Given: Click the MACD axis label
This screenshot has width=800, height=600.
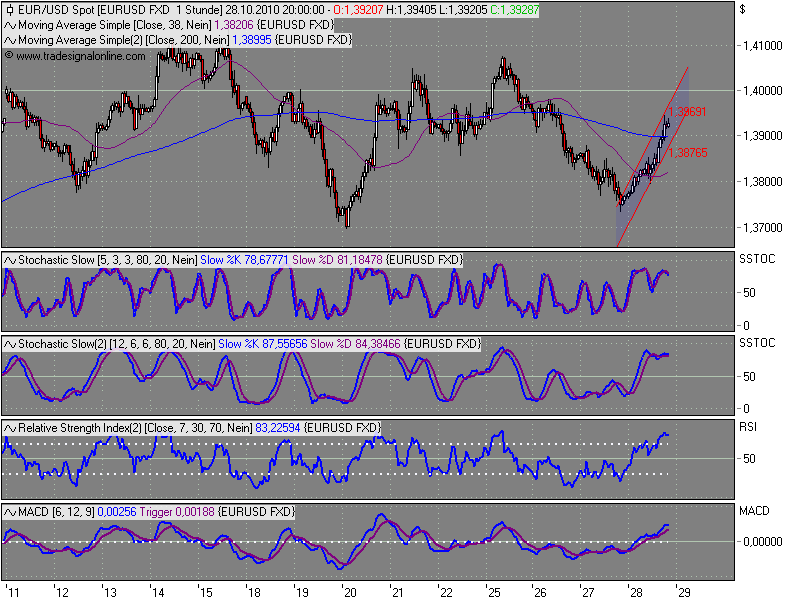Looking at the screenshot, I should click(x=754, y=511).
